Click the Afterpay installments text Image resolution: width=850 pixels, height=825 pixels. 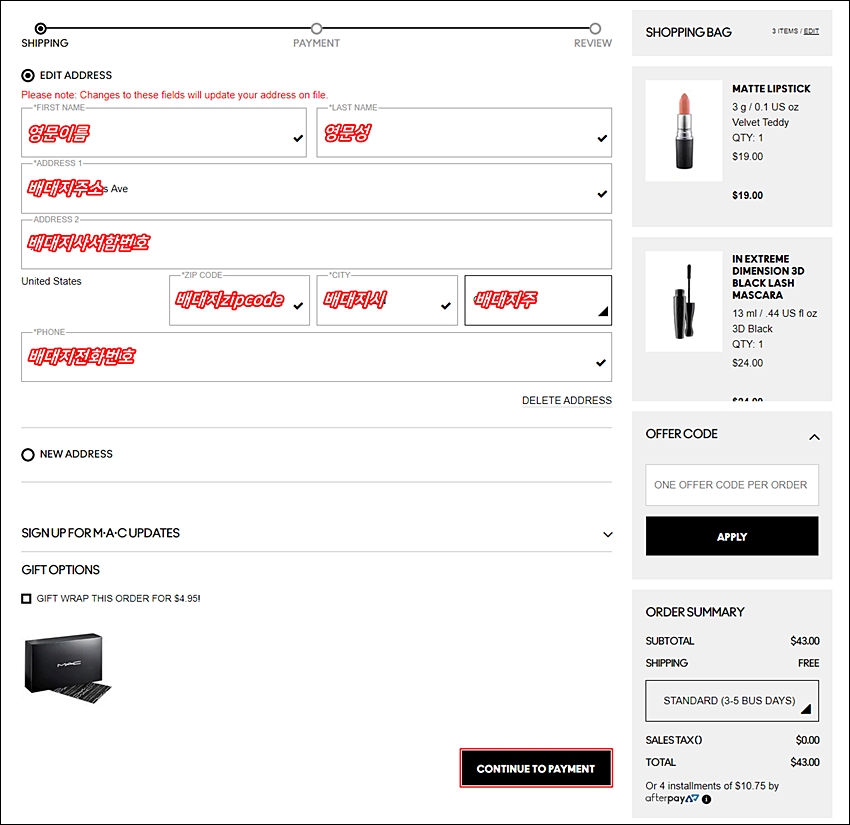tap(712, 786)
